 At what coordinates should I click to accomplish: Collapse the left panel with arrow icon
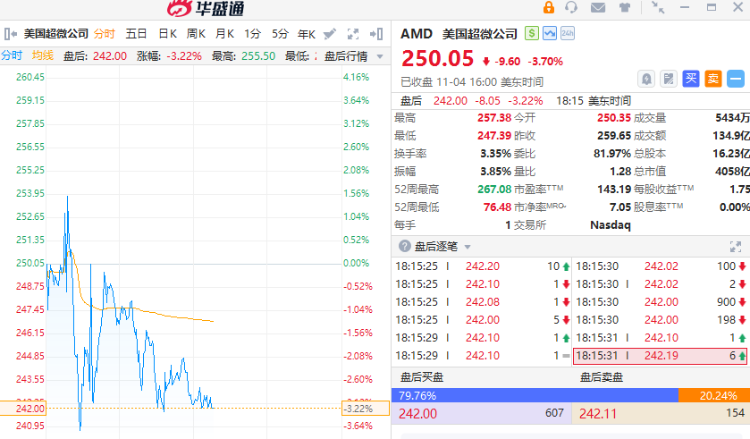coord(10,34)
